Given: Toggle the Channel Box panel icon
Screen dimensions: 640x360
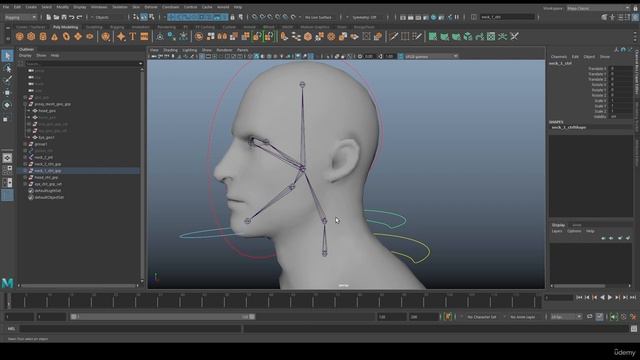Looking at the screenshot, I should pos(636,17).
